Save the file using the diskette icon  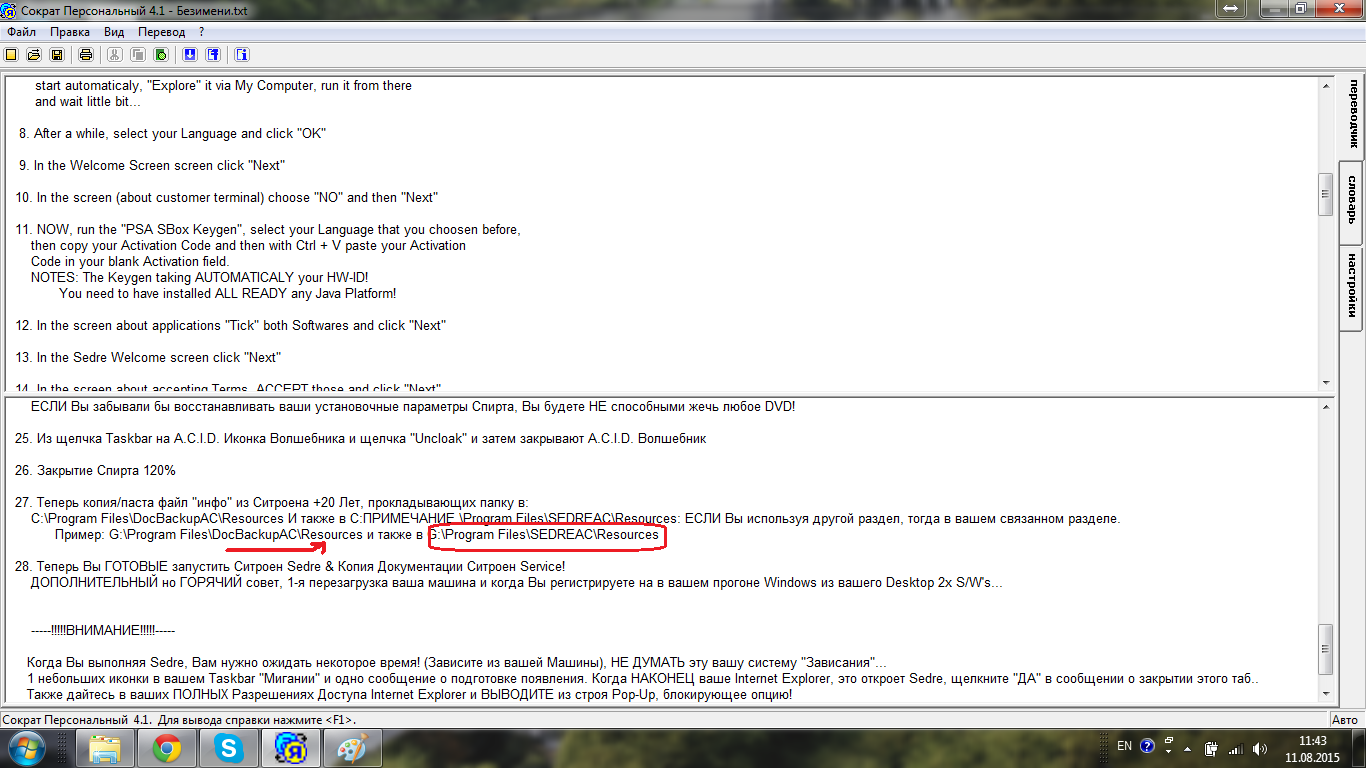[57, 54]
